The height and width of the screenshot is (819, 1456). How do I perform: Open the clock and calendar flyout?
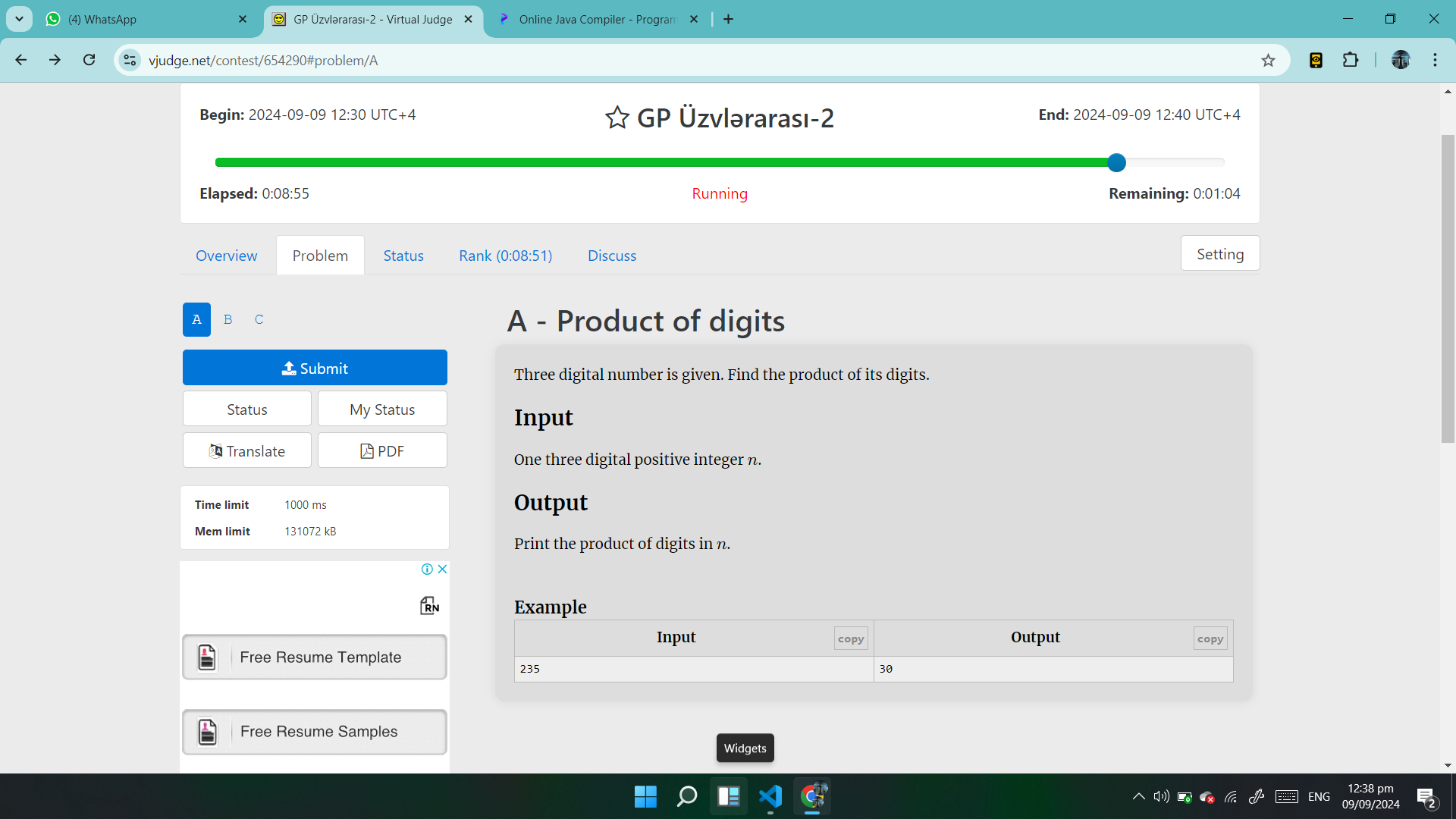coord(1371,796)
